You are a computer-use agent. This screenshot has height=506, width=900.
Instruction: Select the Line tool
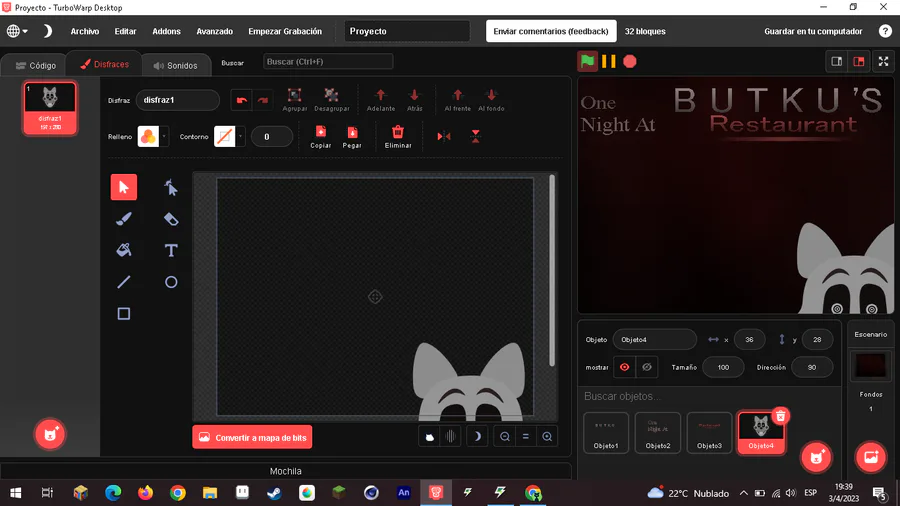[123, 282]
